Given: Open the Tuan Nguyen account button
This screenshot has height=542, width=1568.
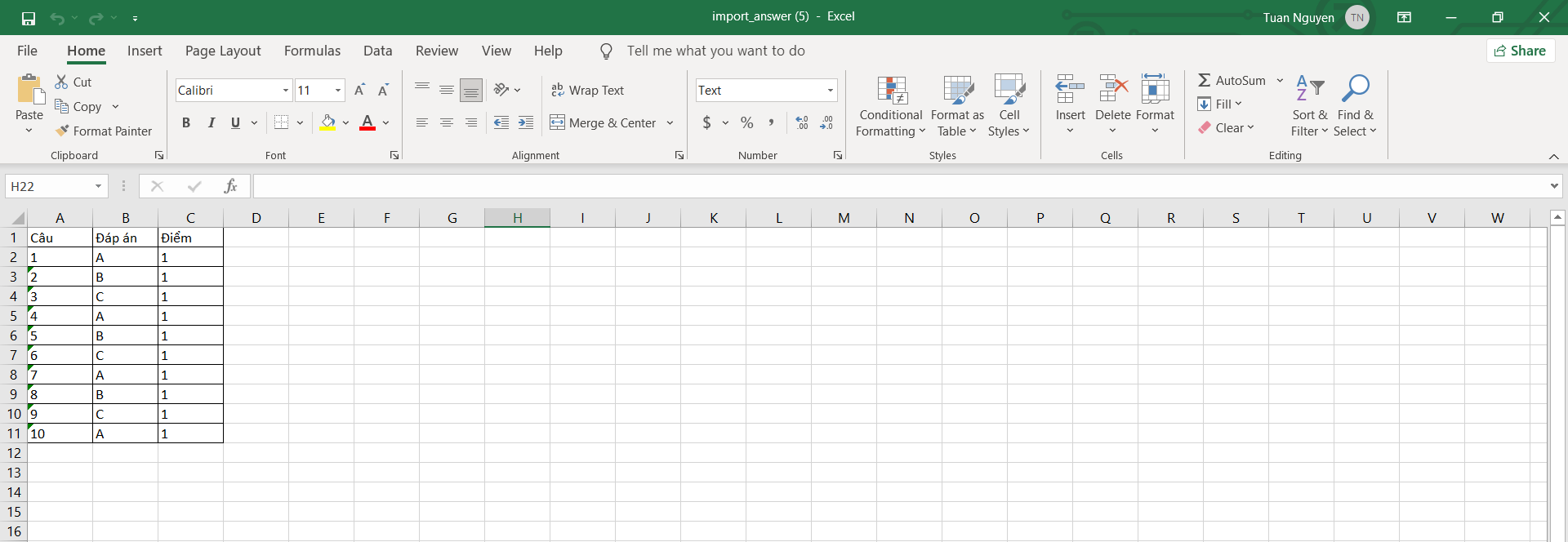Looking at the screenshot, I should (x=1316, y=17).
